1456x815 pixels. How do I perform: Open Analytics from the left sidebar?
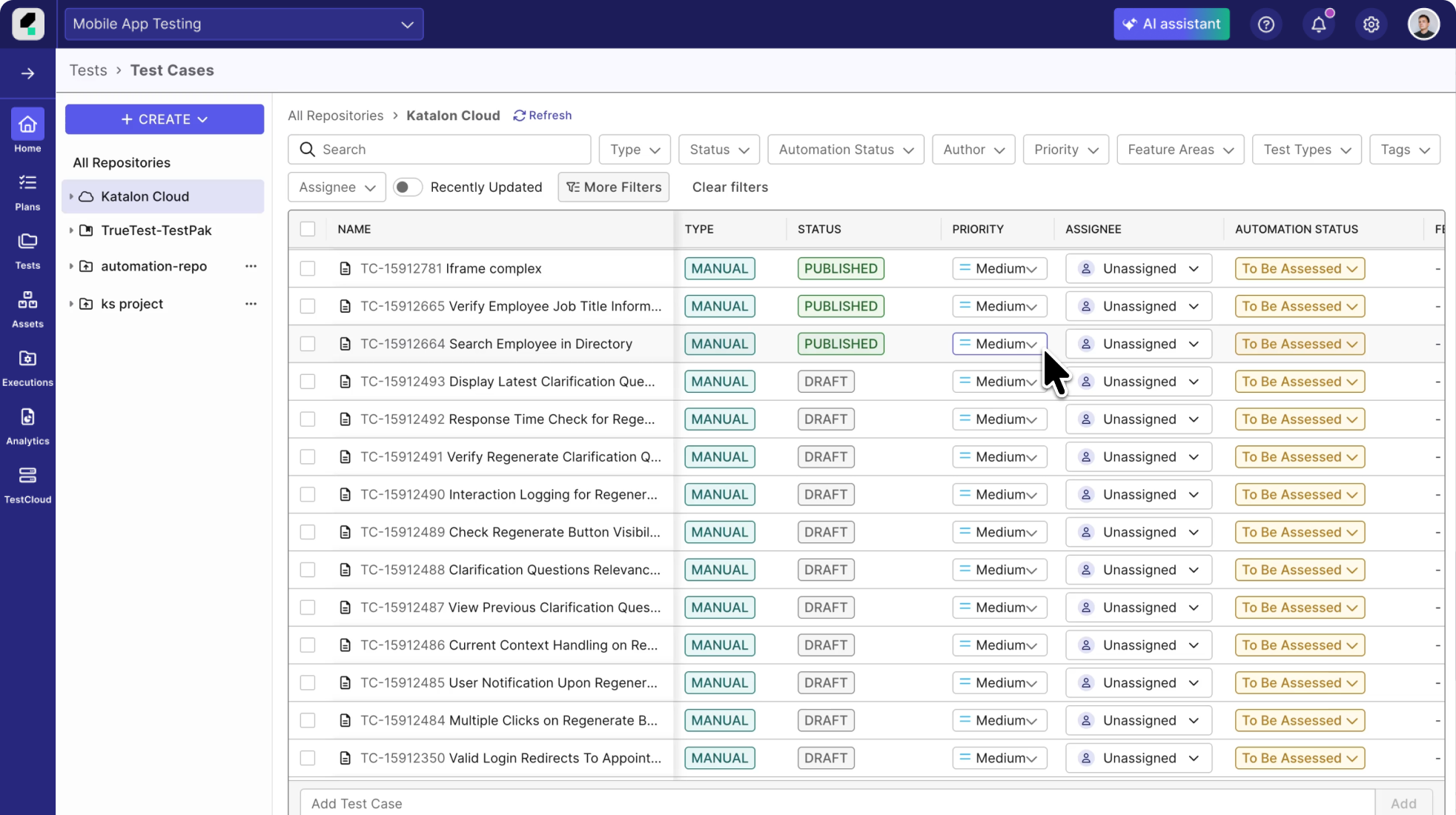click(x=27, y=425)
